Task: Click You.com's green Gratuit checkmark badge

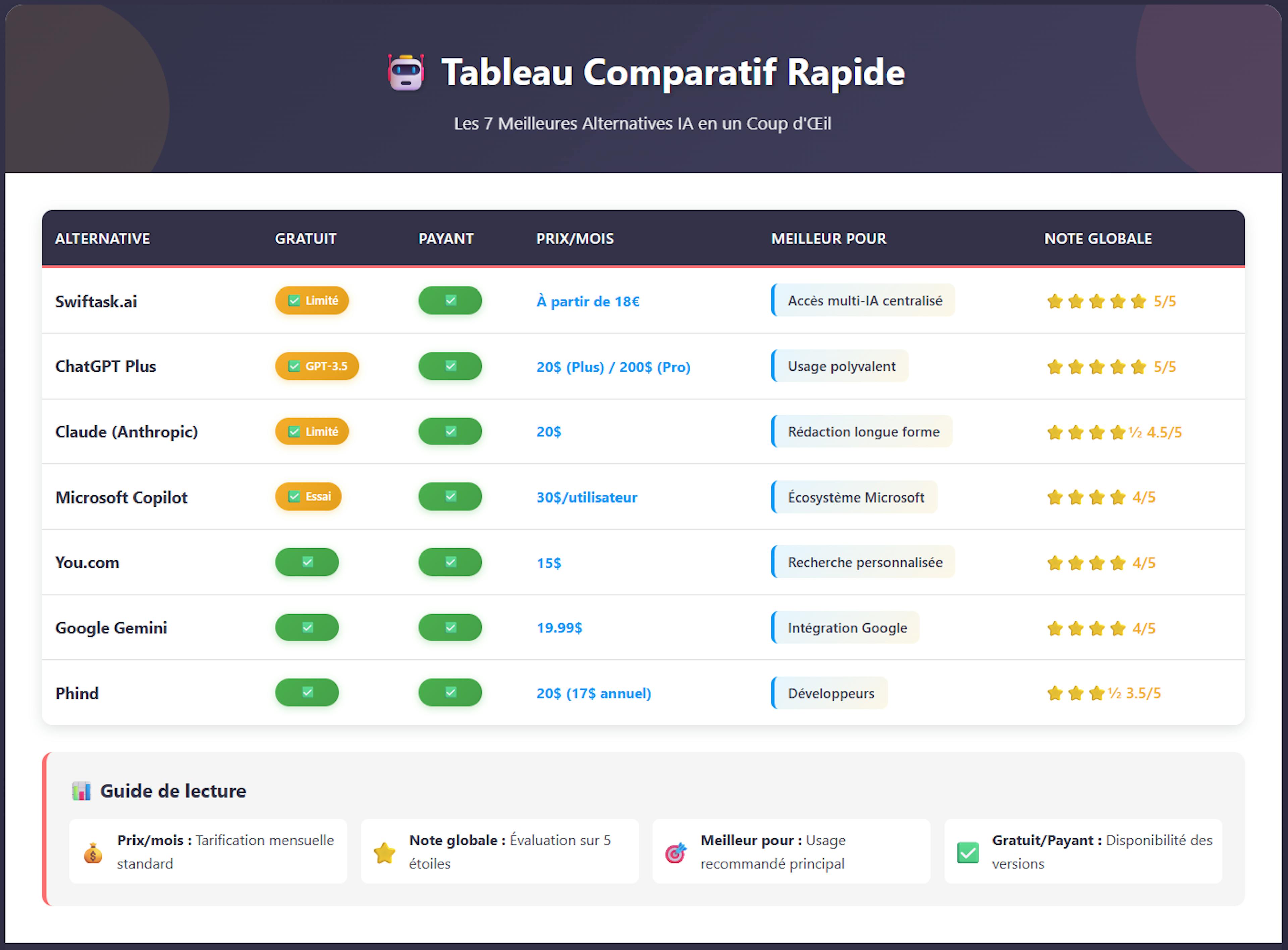Action: pyautogui.click(x=307, y=563)
